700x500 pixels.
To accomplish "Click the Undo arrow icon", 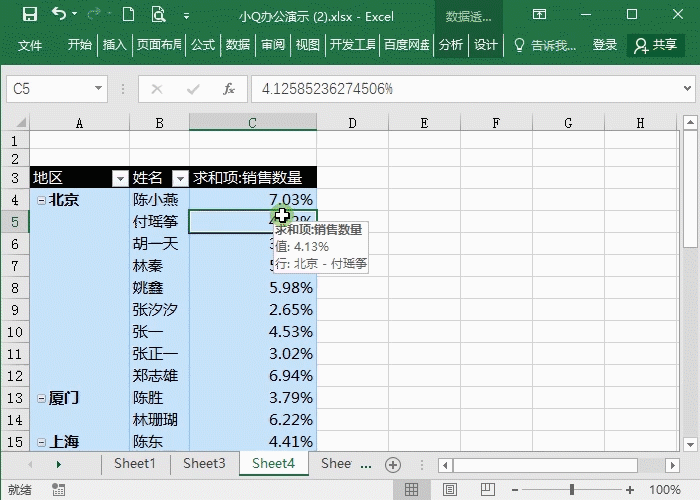I will (60, 15).
